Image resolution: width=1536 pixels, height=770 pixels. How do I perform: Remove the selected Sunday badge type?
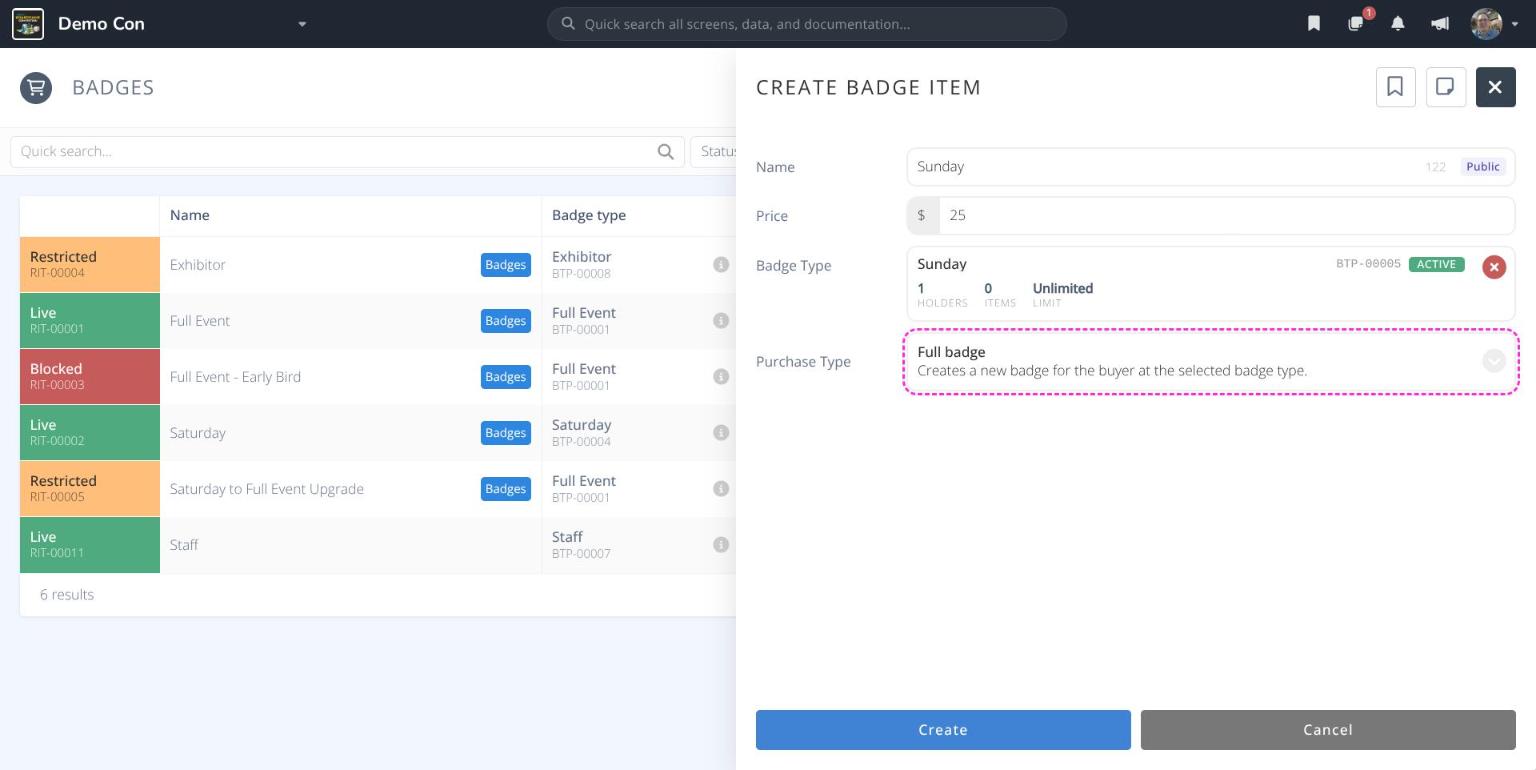[1493, 267]
